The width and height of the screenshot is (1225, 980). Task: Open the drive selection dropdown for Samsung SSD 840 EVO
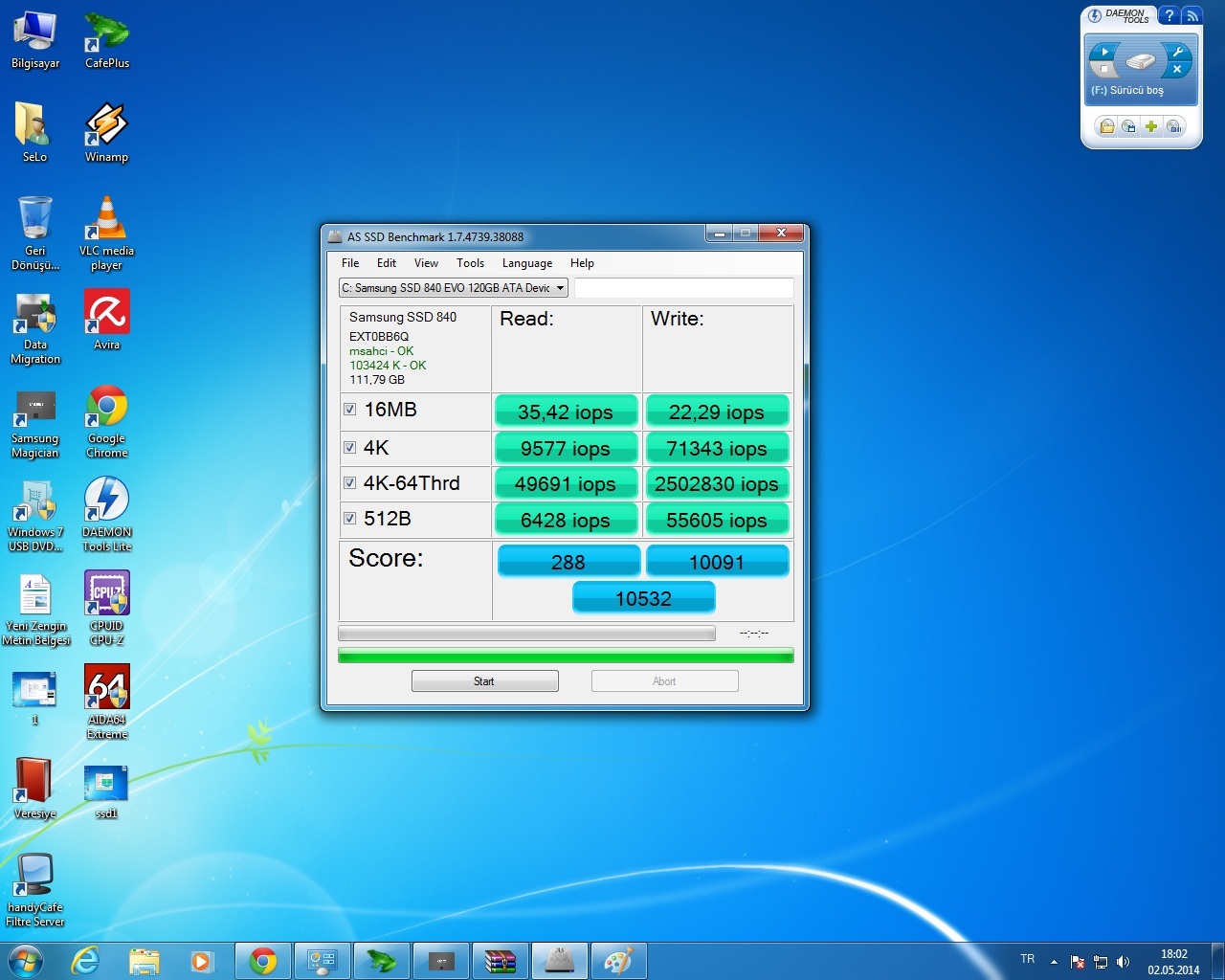coord(454,288)
